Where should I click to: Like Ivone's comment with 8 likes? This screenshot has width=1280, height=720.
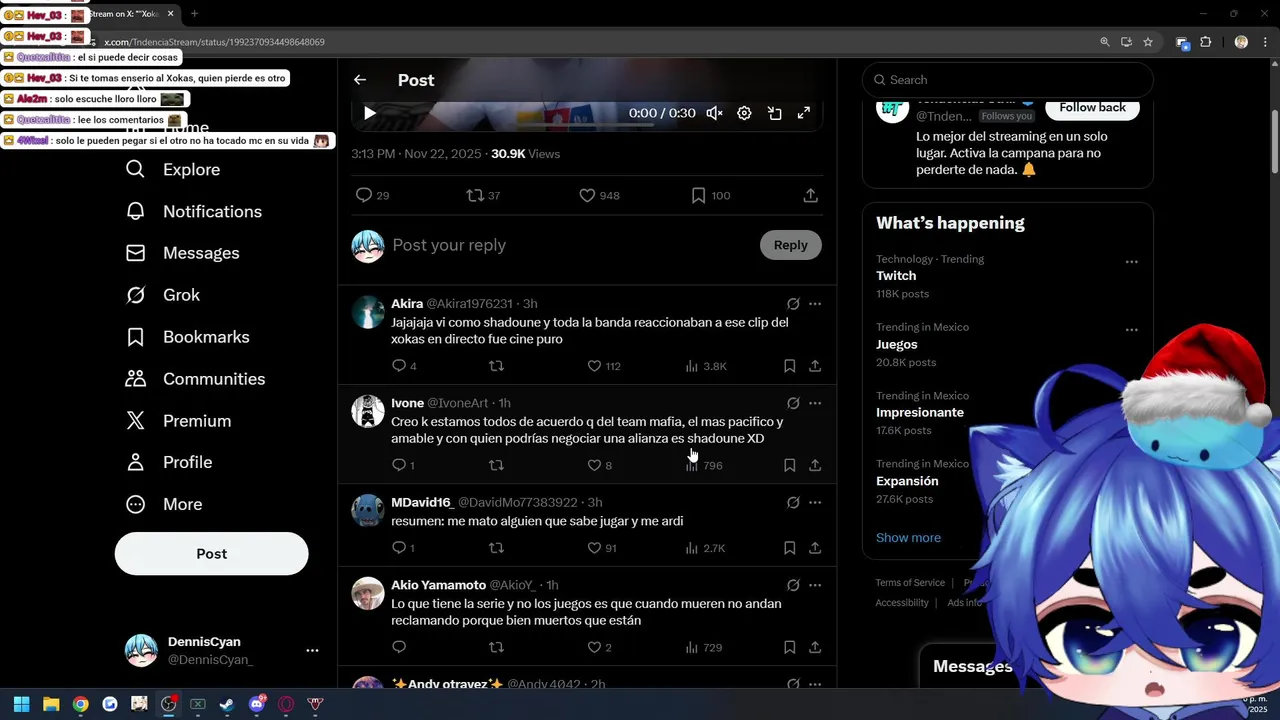tap(599, 465)
